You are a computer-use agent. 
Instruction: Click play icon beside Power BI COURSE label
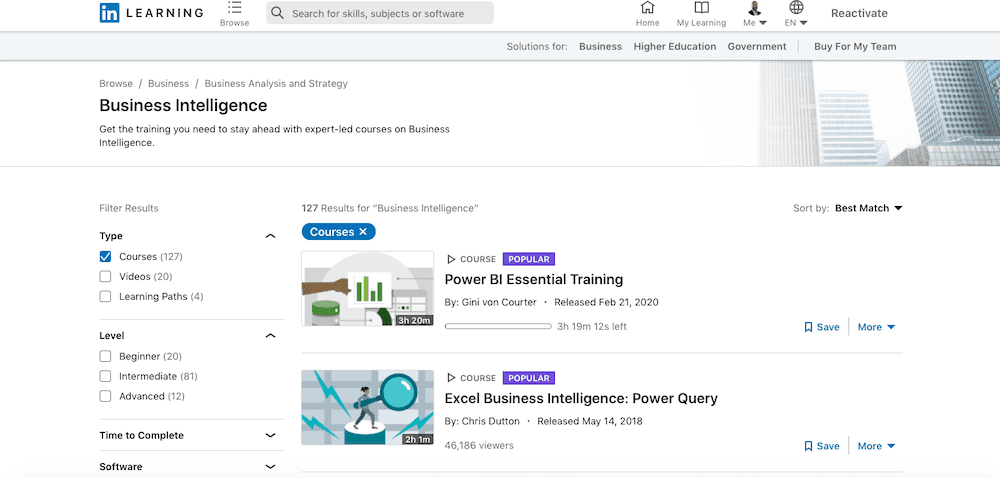[451, 259]
